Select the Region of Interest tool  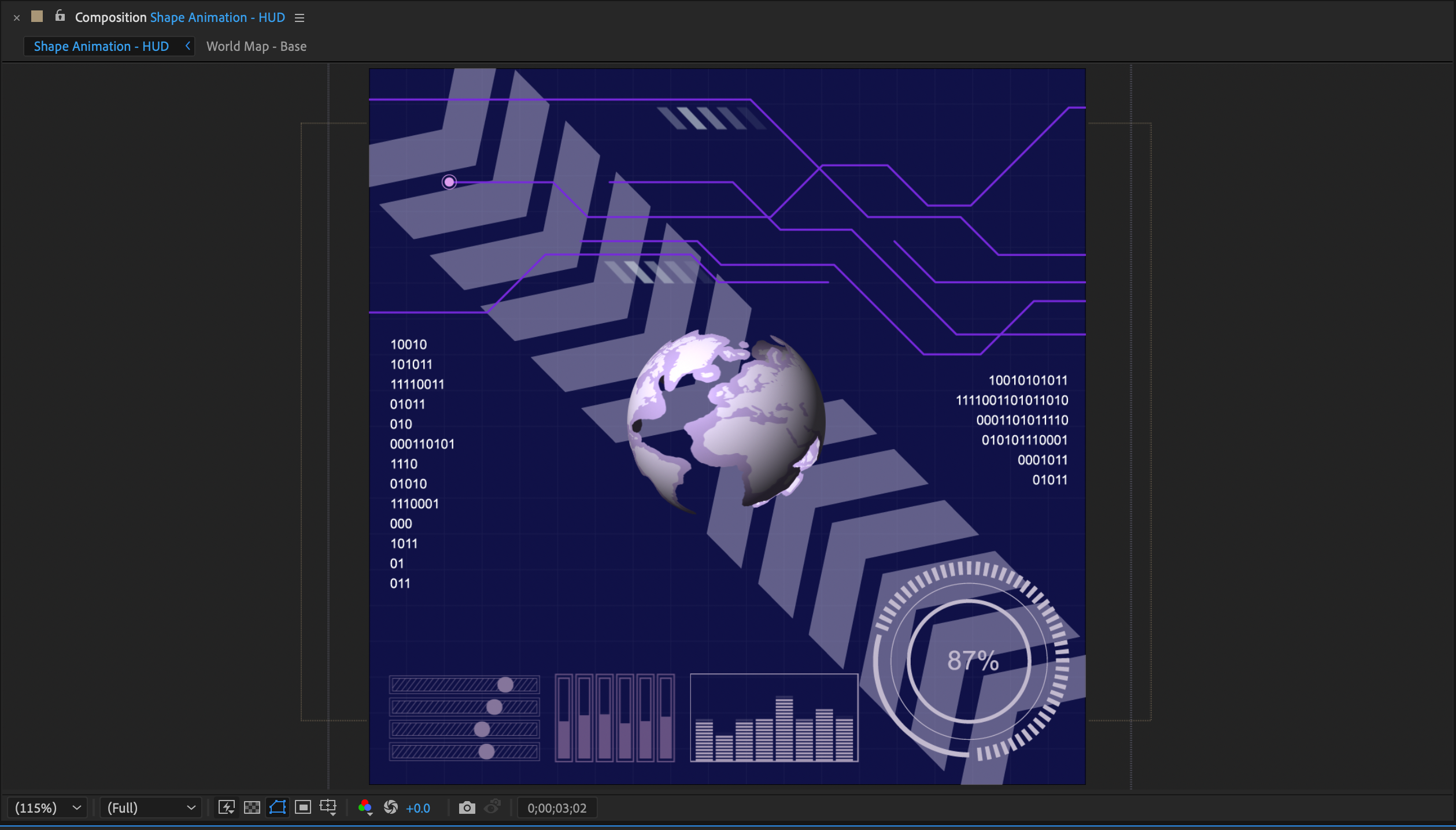point(302,807)
